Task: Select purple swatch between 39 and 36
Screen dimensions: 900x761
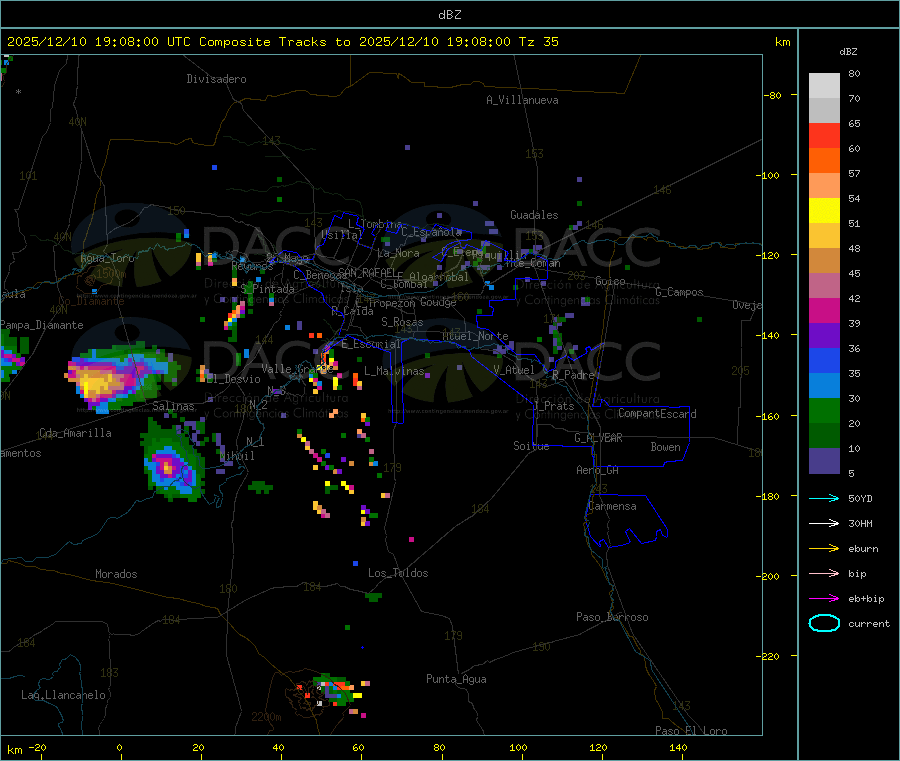Action: pyautogui.click(x=824, y=335)
